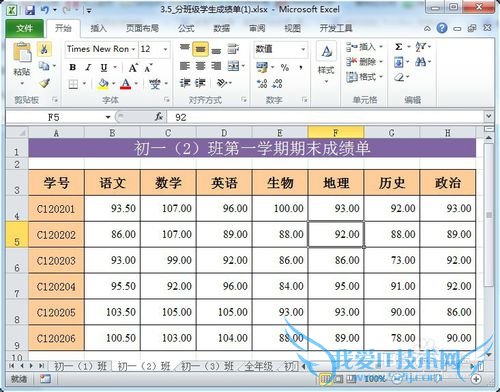Click Merge and Center icon
Screen dimensions: 500x392
point(234,66)
